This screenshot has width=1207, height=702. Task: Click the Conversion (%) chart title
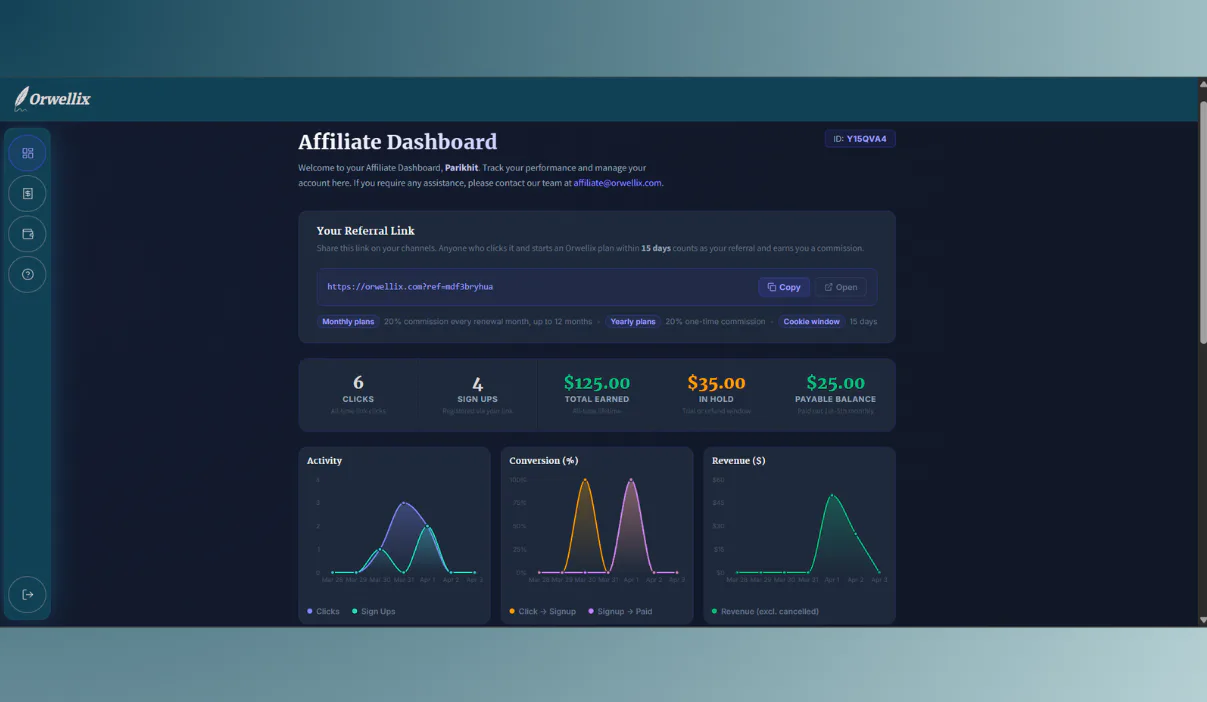544,461
